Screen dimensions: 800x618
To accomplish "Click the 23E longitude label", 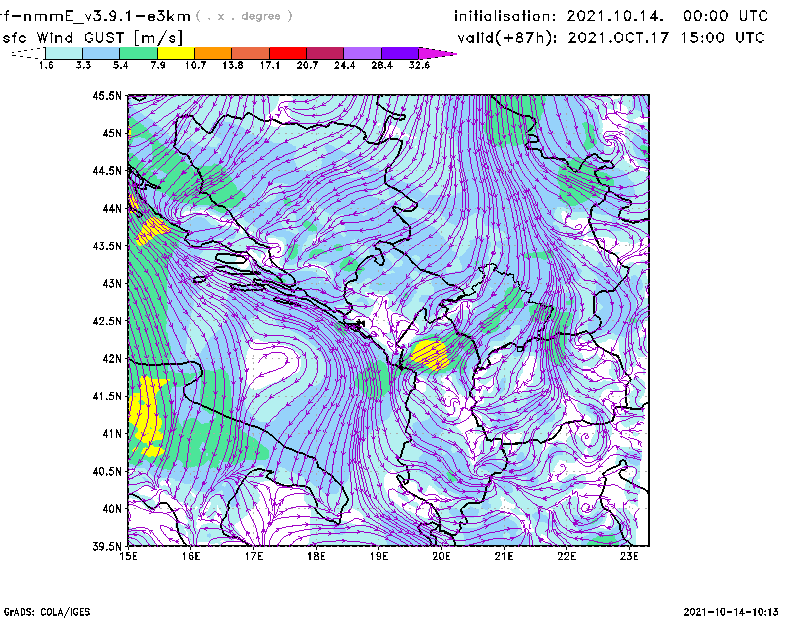I will pos(629,556).
